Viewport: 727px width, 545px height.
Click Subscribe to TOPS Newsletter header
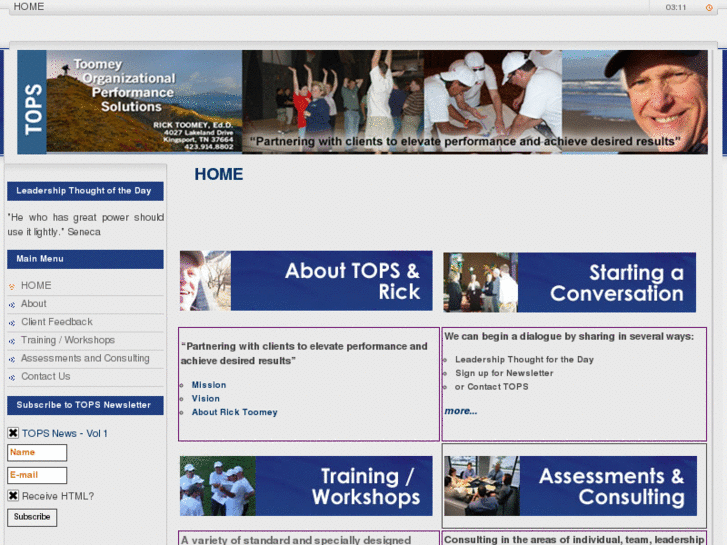85,405
